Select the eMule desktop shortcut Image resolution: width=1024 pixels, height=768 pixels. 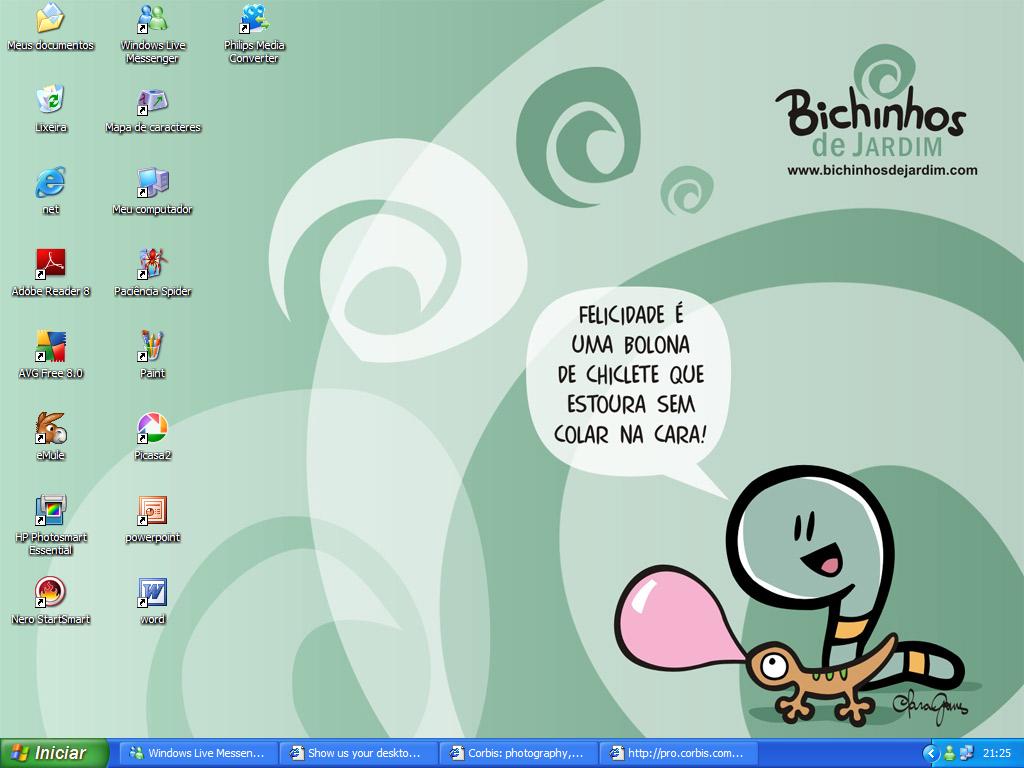pos(50,428)
